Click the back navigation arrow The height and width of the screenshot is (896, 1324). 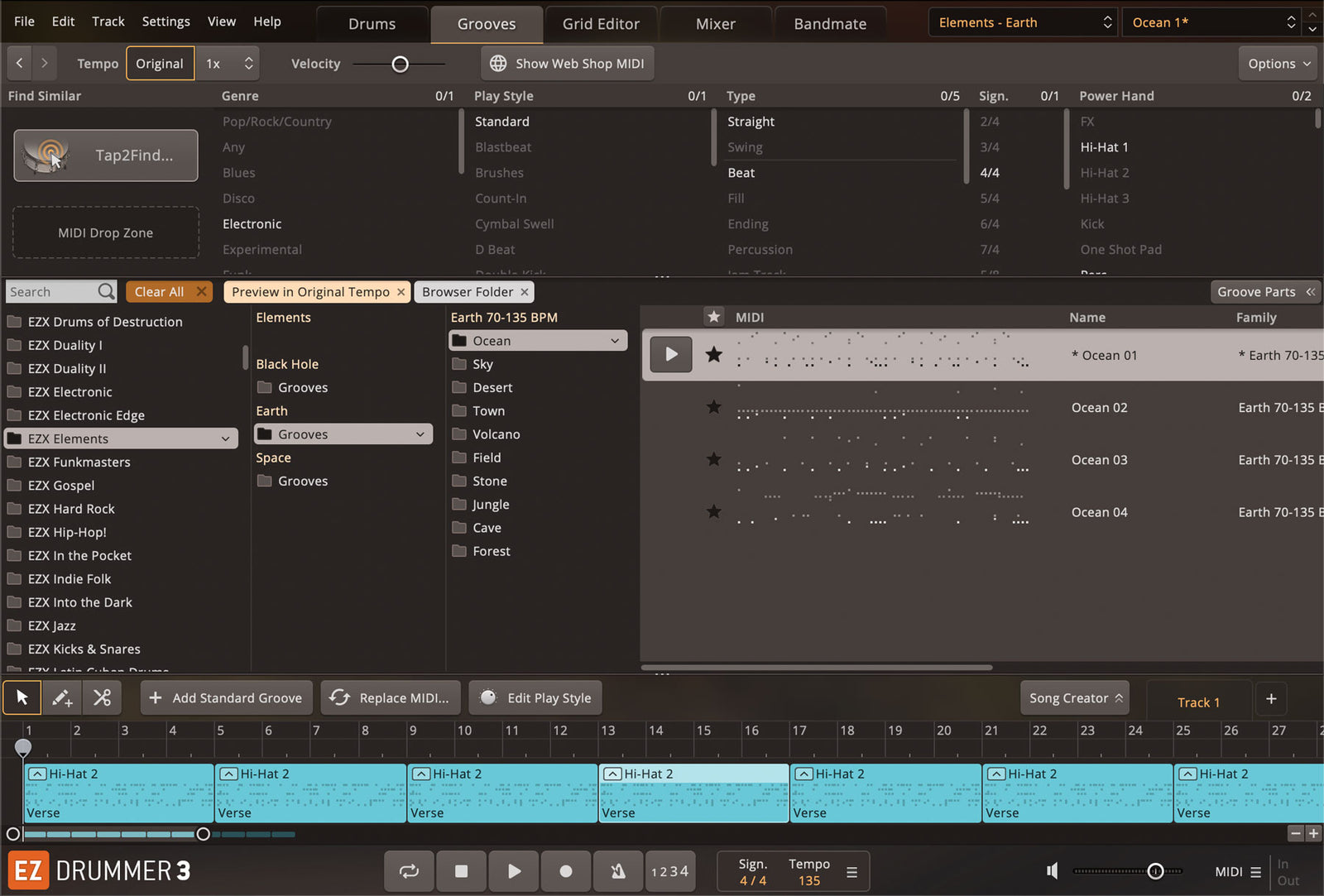[20, 63]
